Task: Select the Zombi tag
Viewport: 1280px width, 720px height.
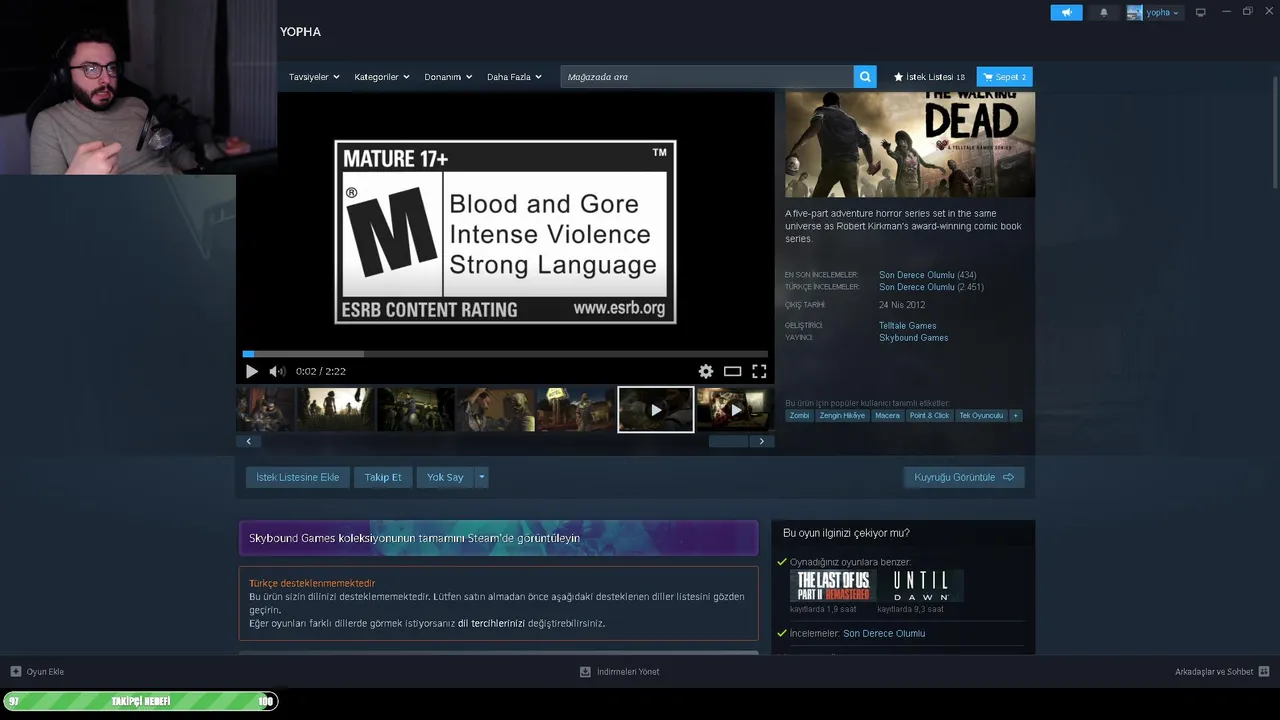Action: (799, 415)
